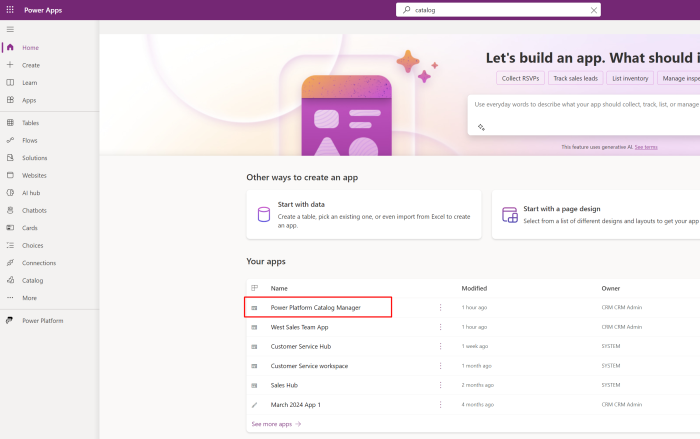
Task: Open more options for Customer Service Hub
Action: tap(440, 346)
